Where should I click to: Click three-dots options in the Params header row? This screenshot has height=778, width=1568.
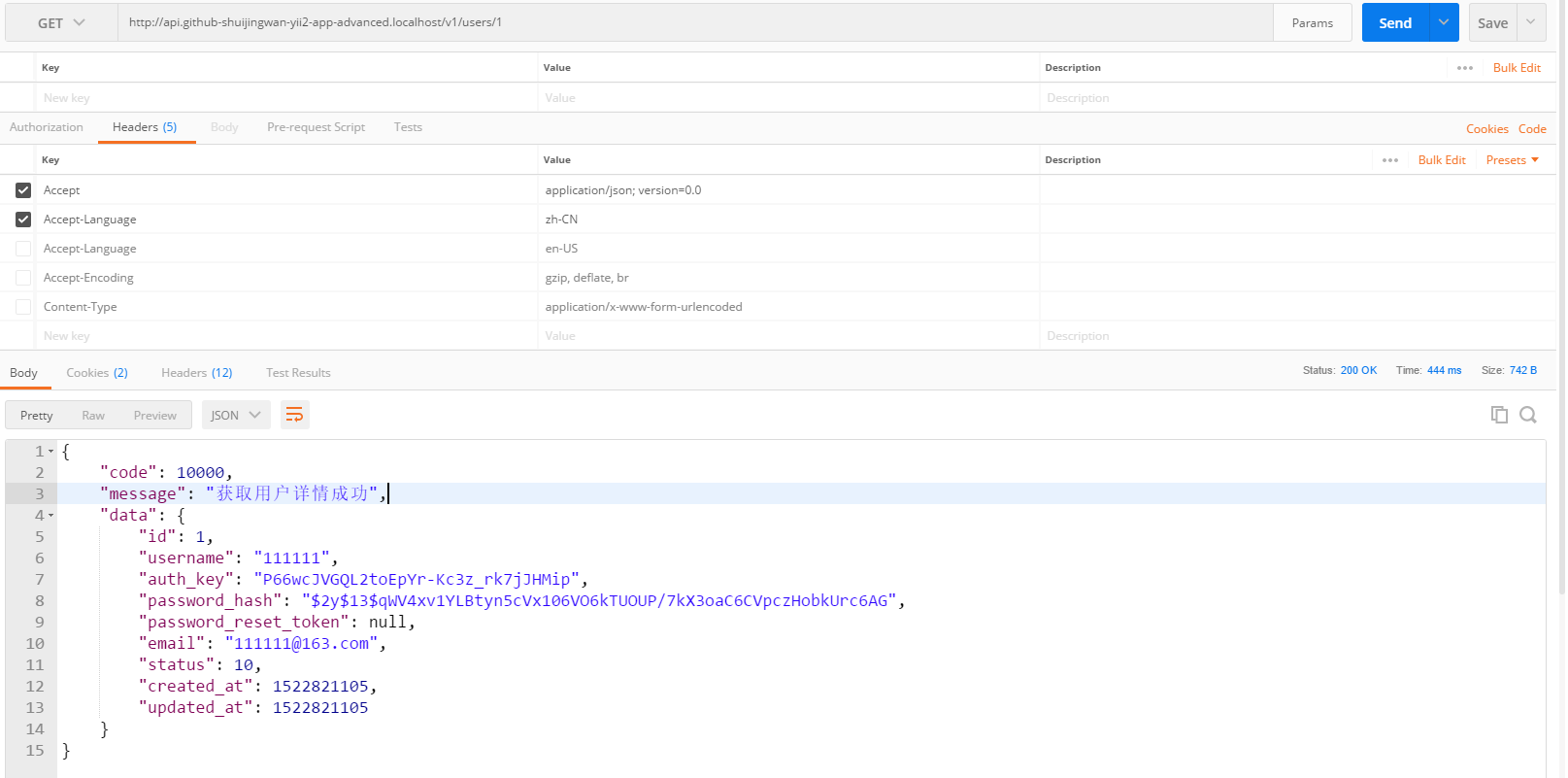(x=1464, y=68)
